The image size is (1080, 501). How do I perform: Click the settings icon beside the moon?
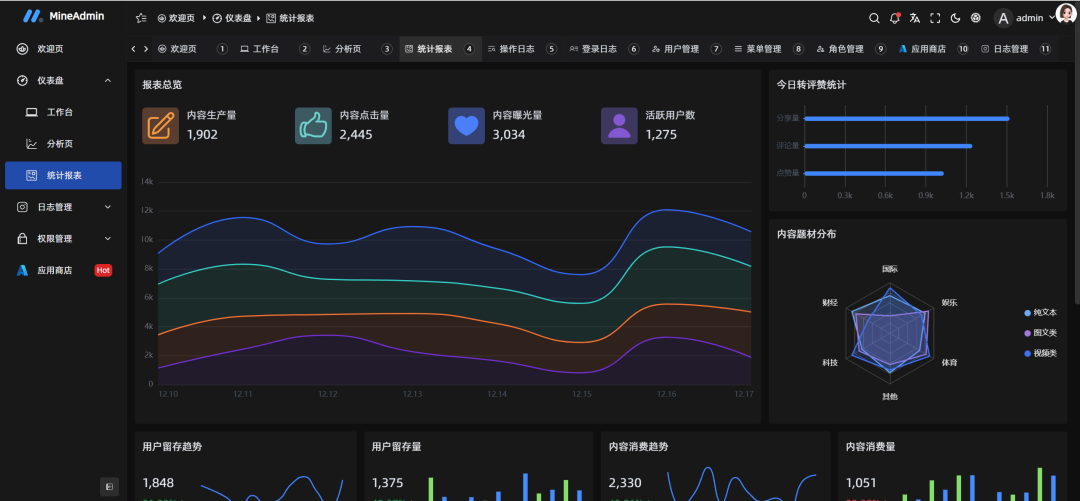point(976,18)
